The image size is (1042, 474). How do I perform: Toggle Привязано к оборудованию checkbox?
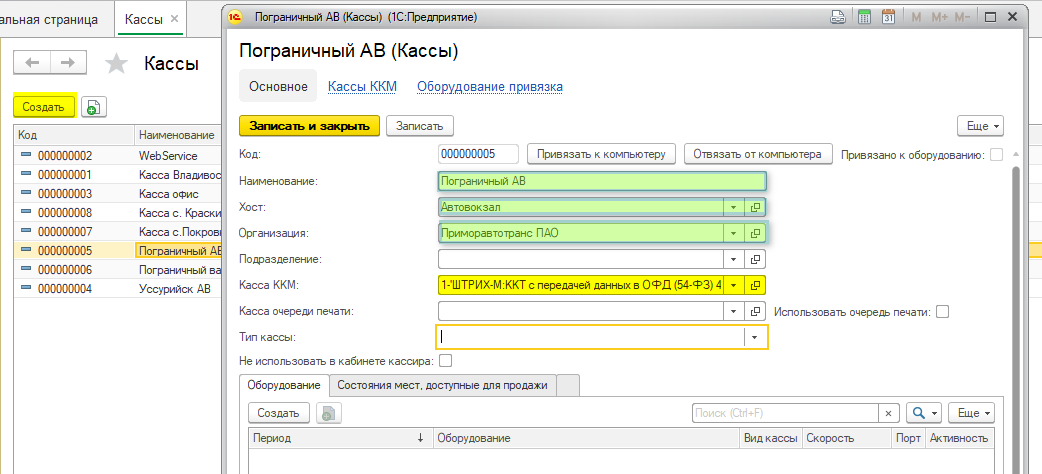(x=995, y=154)
